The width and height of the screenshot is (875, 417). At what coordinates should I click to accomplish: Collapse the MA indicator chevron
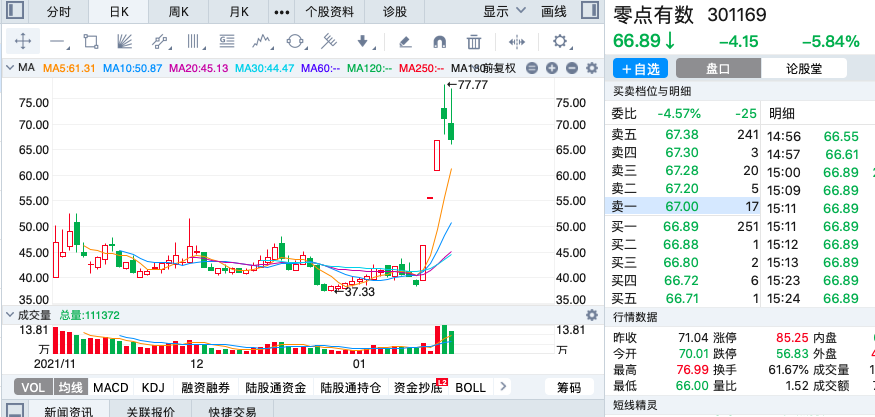point(9,68)
